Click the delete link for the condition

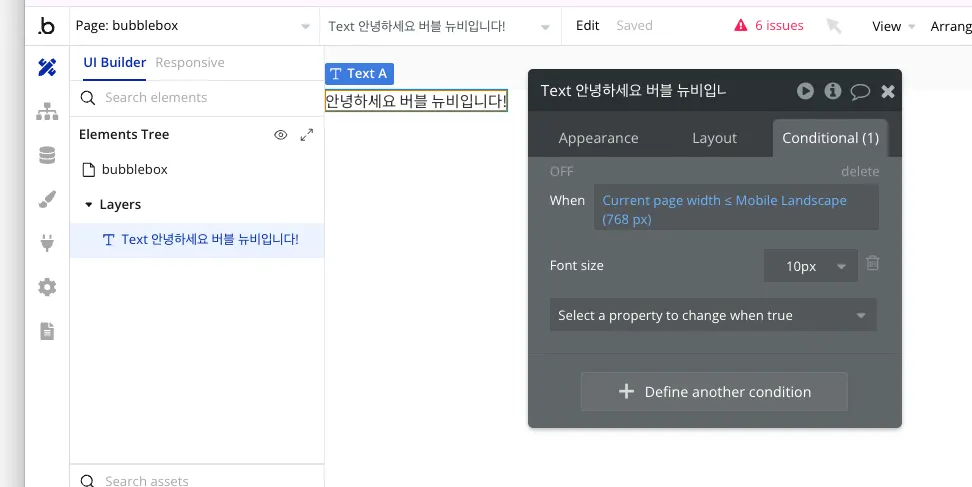pyautogui.click(x=860, y=172)
